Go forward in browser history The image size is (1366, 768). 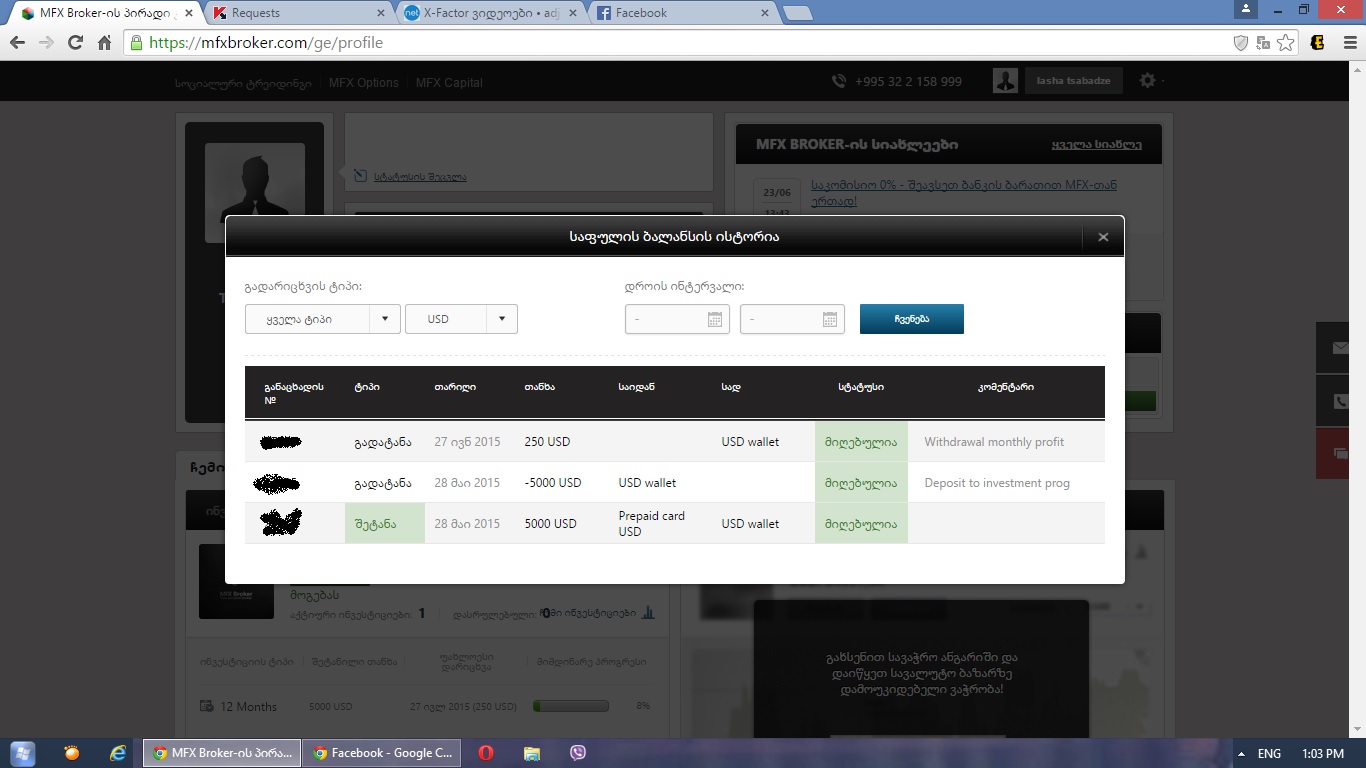pos(46,43)
